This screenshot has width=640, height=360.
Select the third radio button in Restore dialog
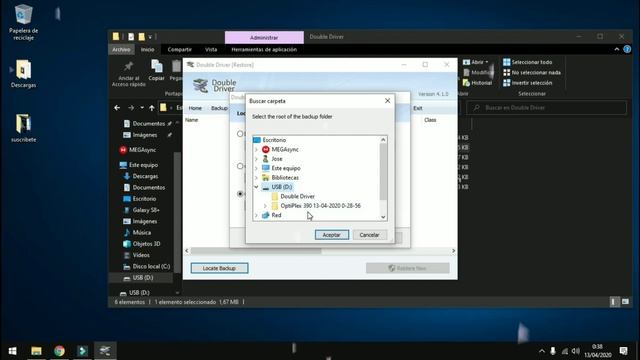240,194
